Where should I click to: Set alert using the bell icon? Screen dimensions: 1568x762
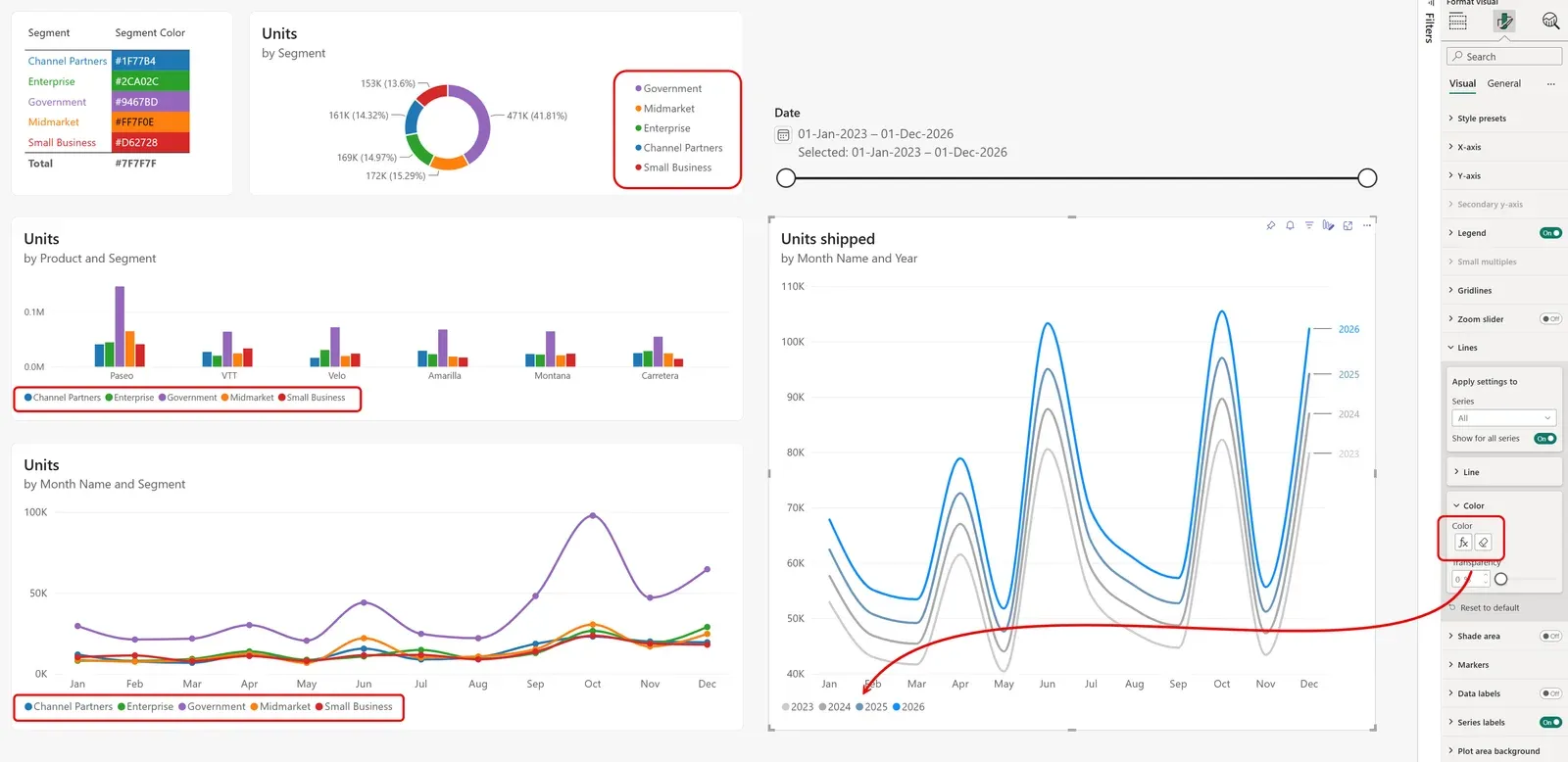(x=1290, y=225)
